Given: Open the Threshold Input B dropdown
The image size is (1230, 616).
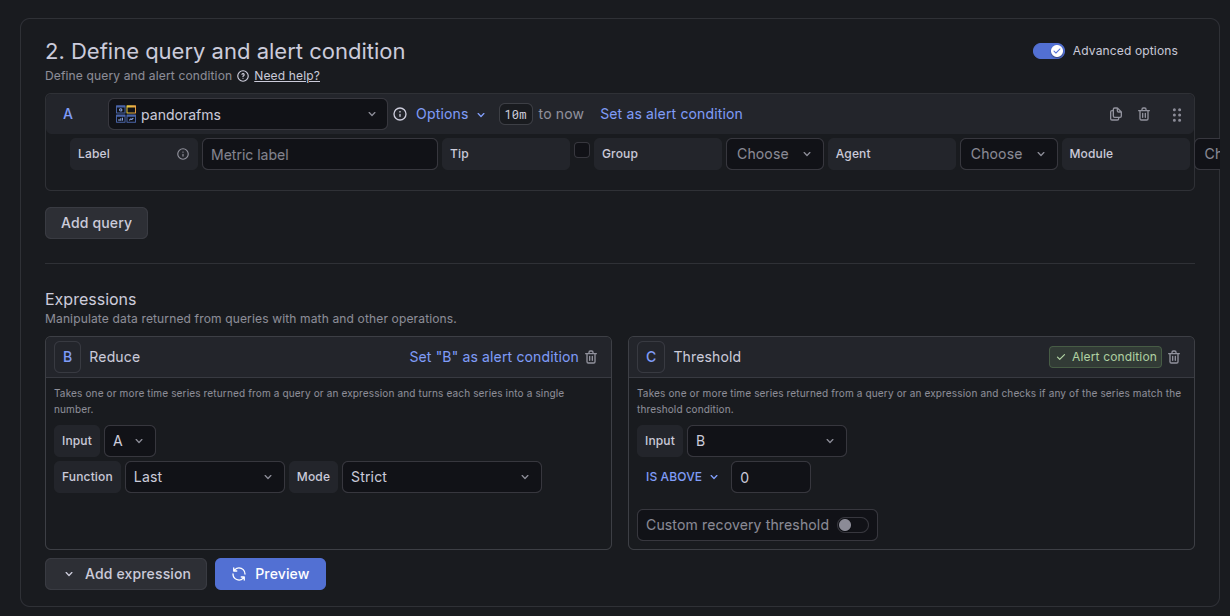Looking at the screenshot, I should coord(767,441).
